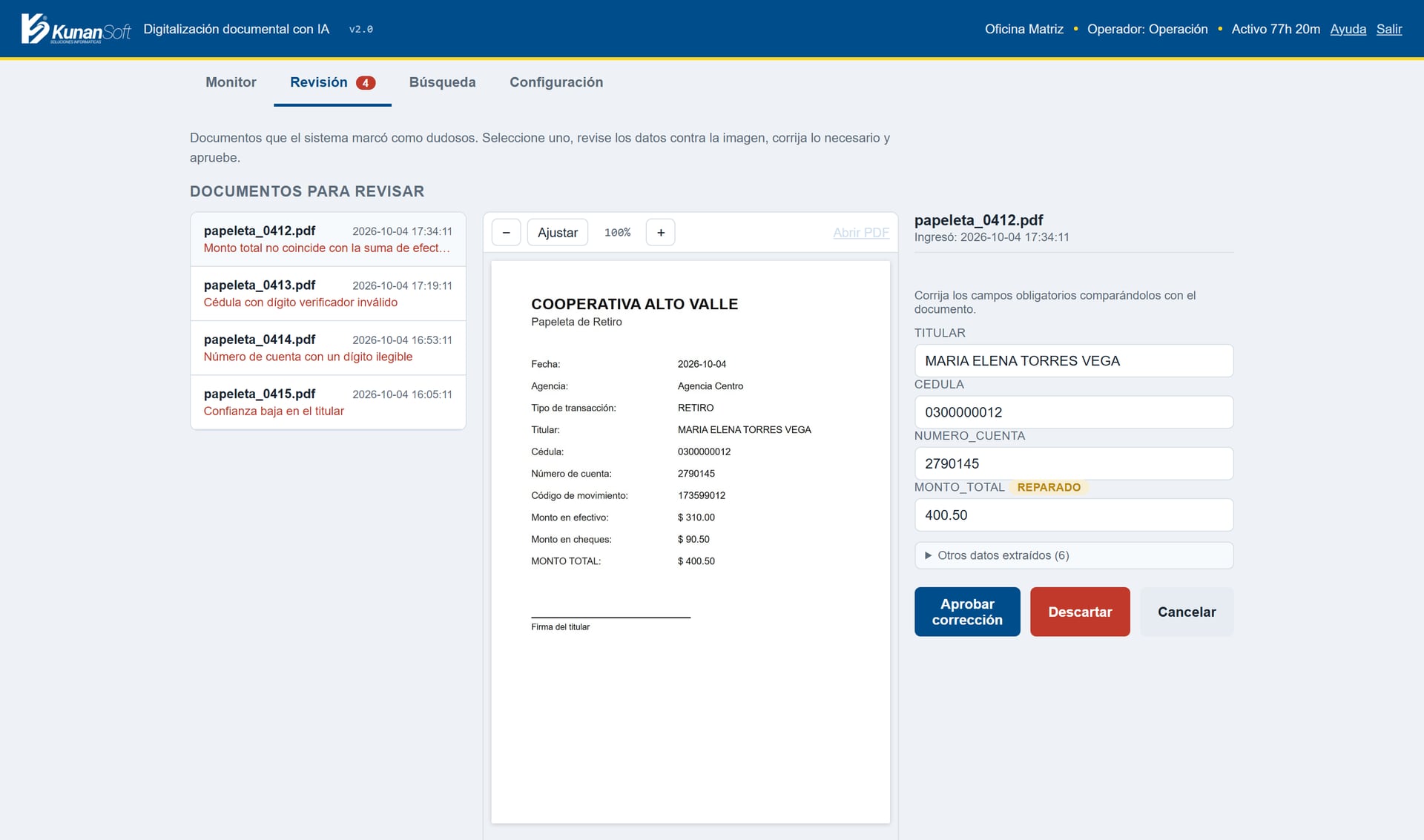Click the REPARADO badge
The image size is (1424, 840).
point(1049,487)
